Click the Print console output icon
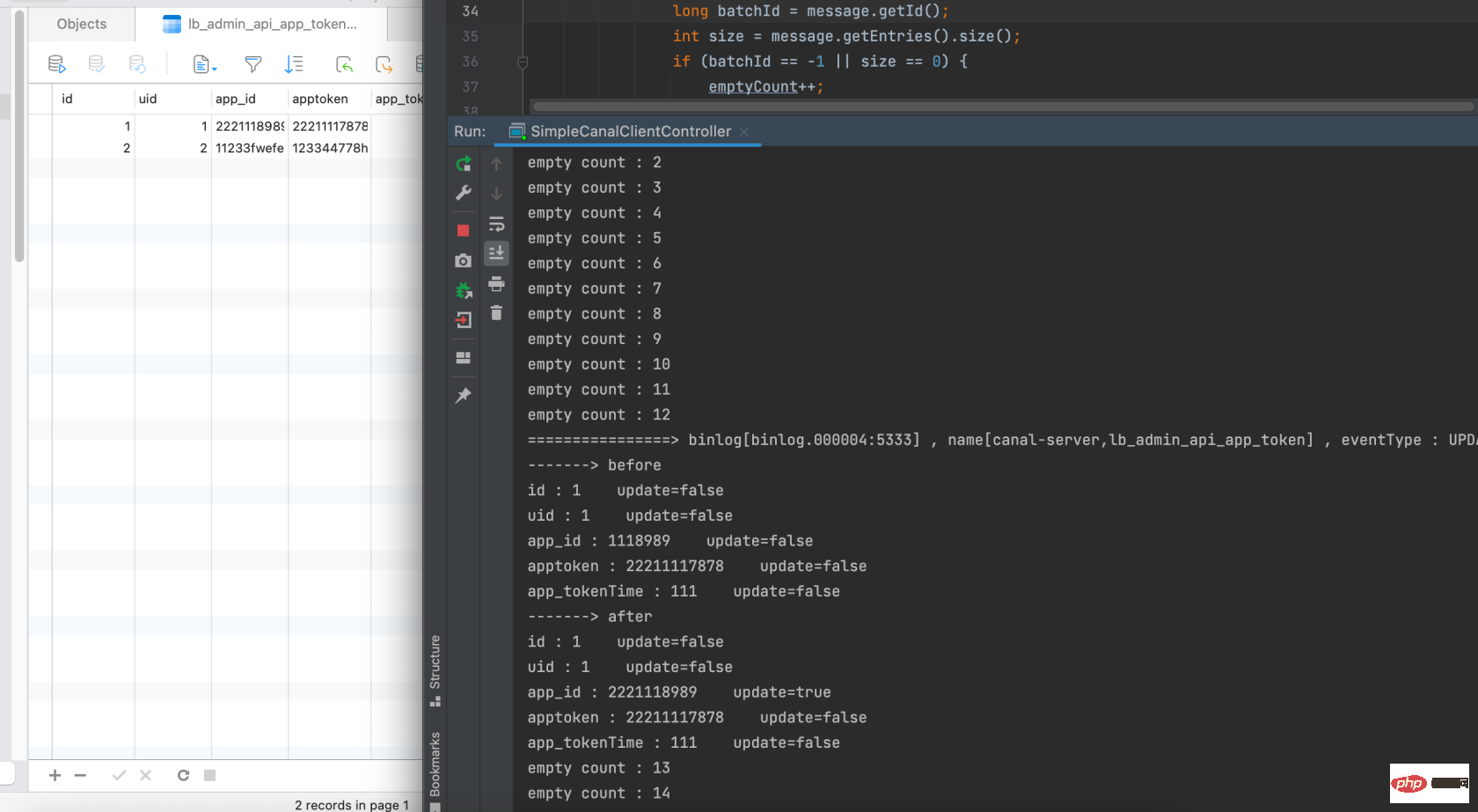Screen dimensions: 1478x812 (496, 283)
